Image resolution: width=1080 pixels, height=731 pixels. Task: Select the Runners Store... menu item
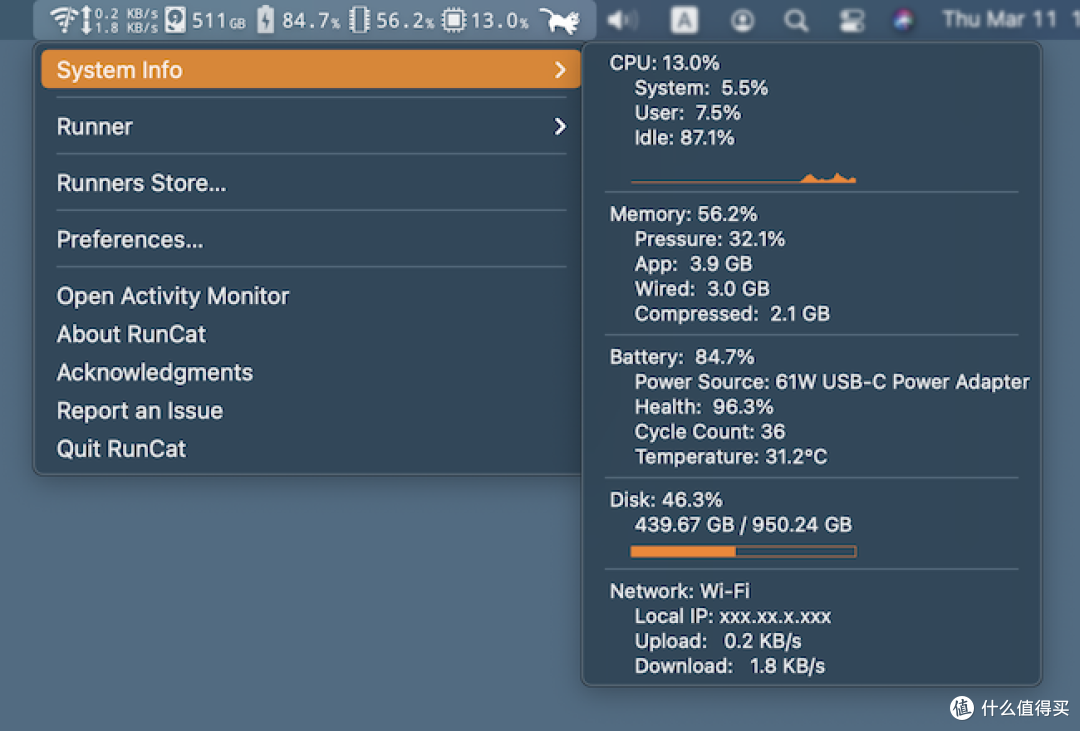pyautogui.click(x=141, y=183)
